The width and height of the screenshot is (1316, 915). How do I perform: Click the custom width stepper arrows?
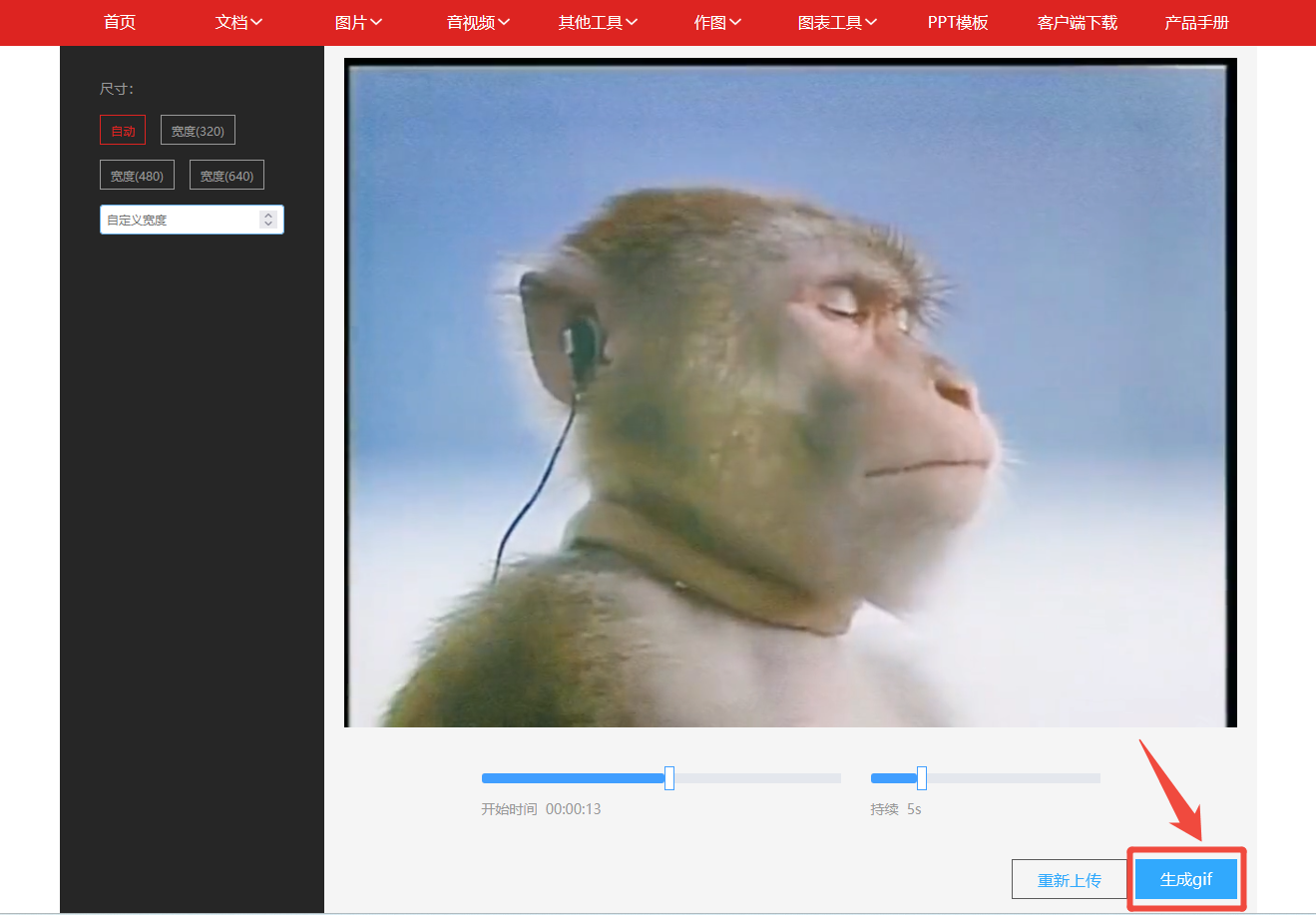pos(267,220)
